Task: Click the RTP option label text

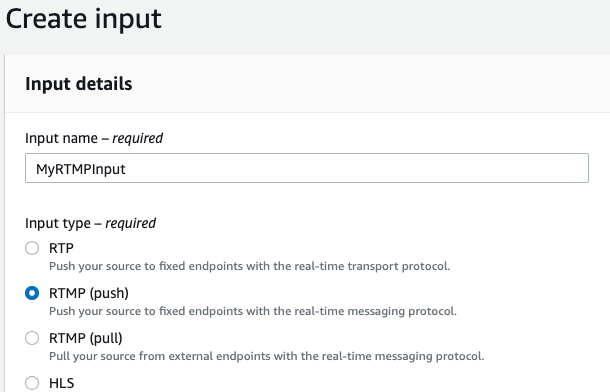Action: [x=61, y=248]
